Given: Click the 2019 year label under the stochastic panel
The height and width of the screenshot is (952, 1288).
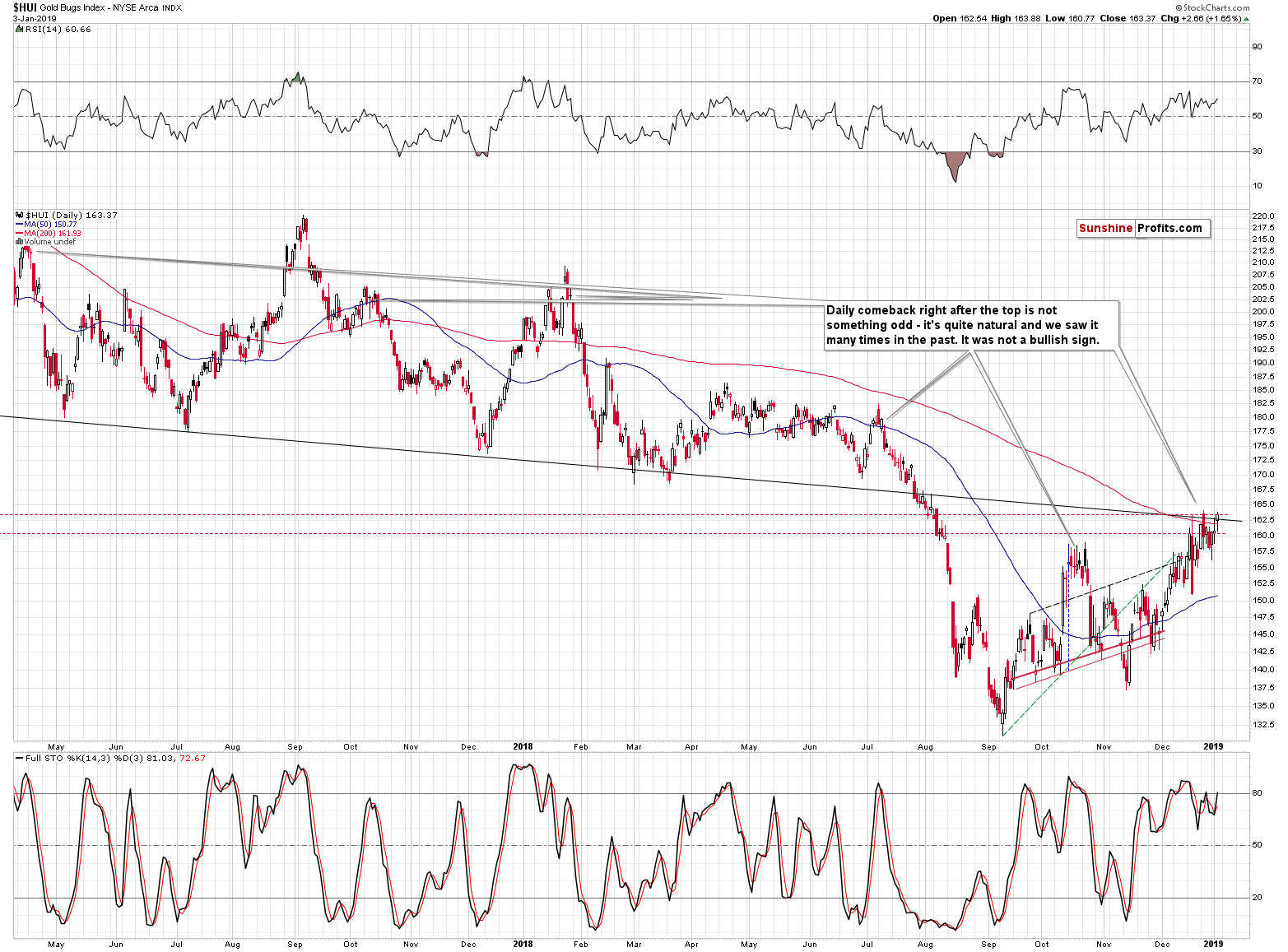Looking at the screenshot, I should click(x=1213, y=944).
